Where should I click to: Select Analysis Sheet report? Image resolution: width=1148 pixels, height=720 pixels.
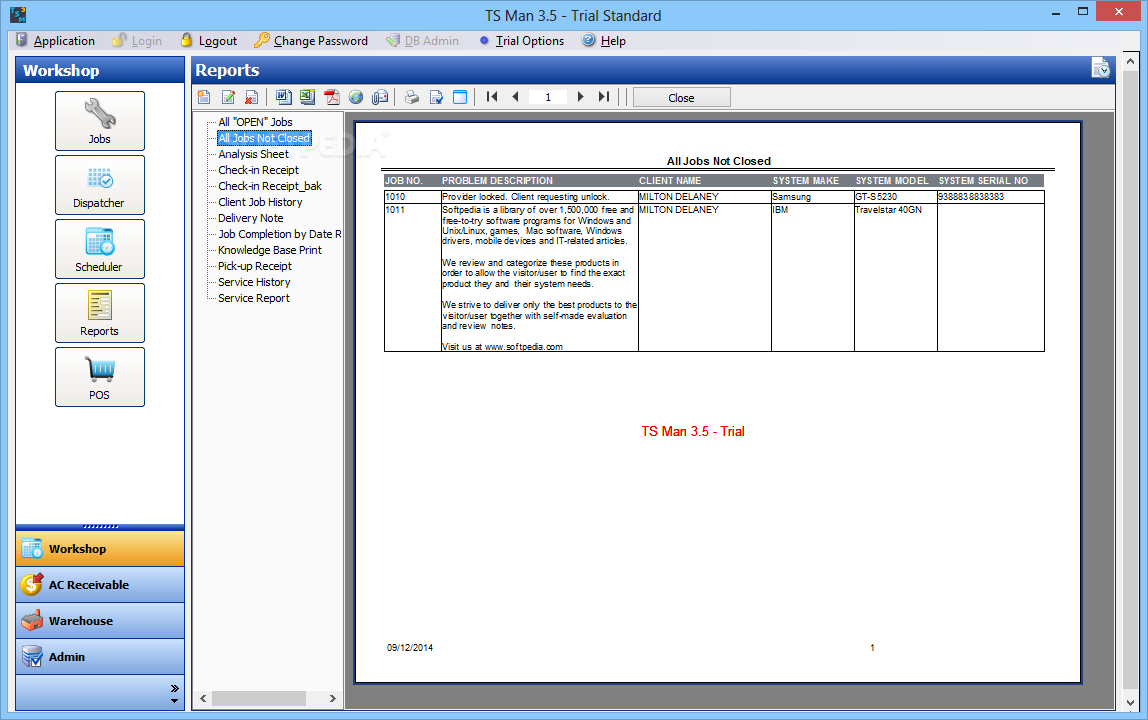[x=253, y=154]
